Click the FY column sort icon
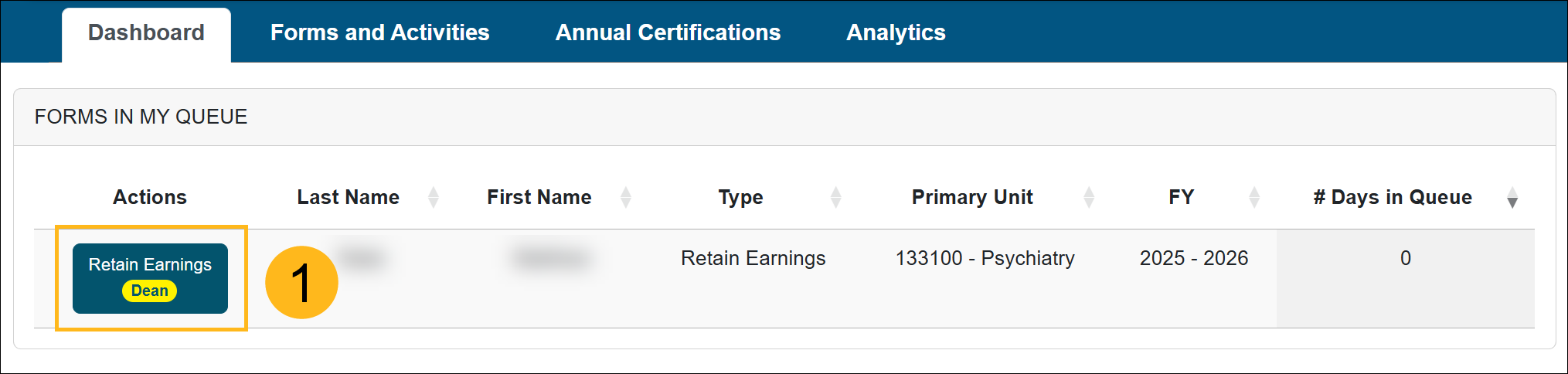Image resolution: width=1568 pixels, height=374 pixels. [1254, 198]
